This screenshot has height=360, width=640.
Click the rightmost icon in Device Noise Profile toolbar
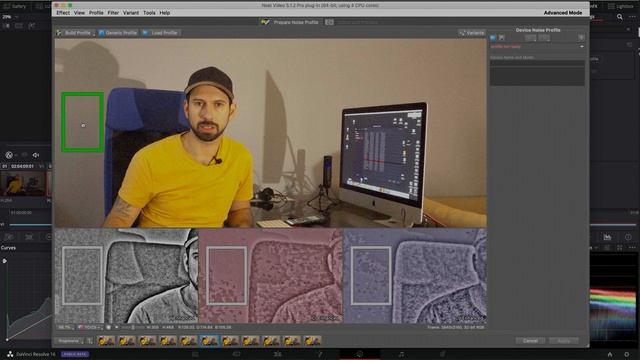coord(581,38)
